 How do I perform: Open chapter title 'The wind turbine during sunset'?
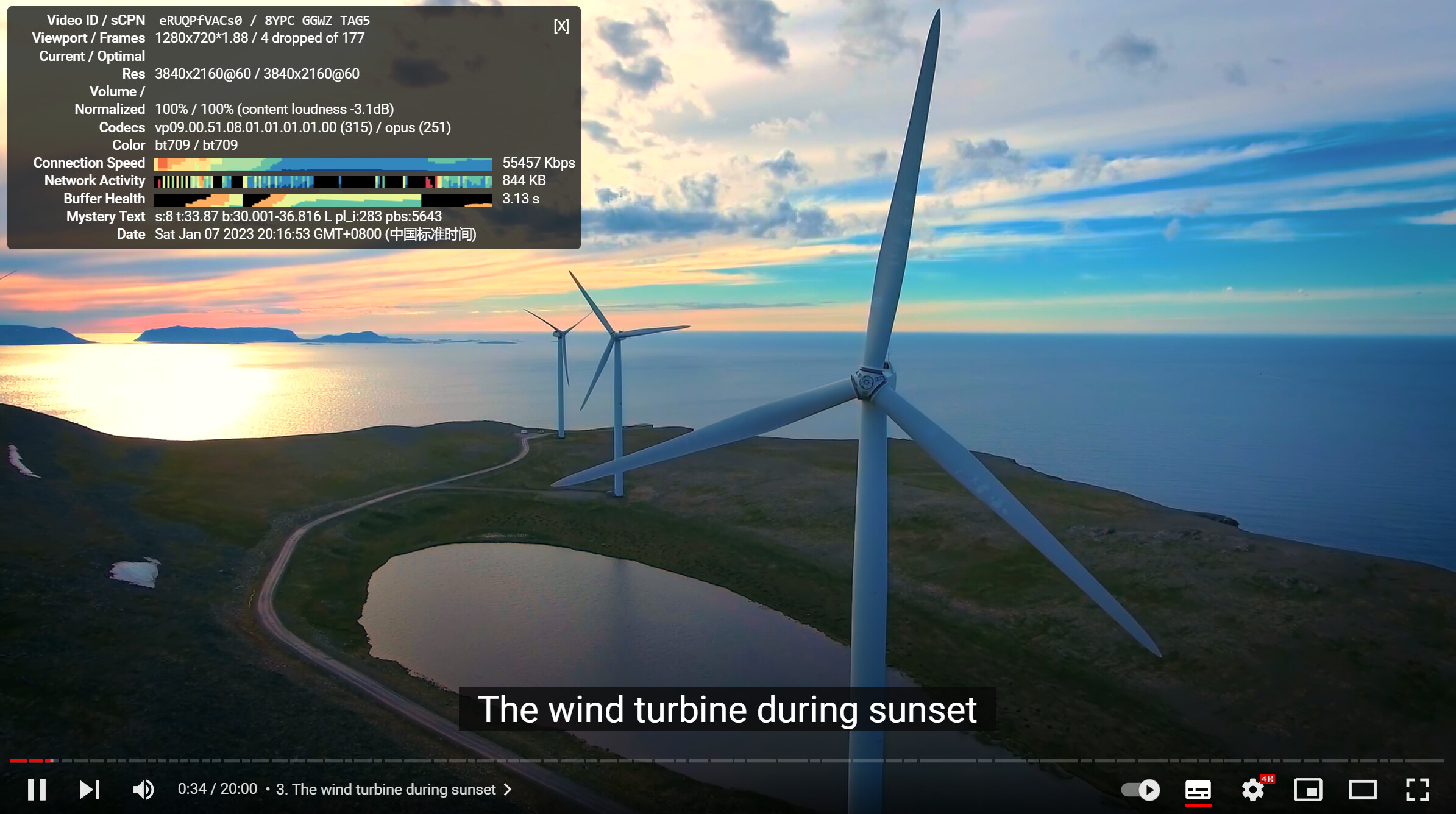386,790
